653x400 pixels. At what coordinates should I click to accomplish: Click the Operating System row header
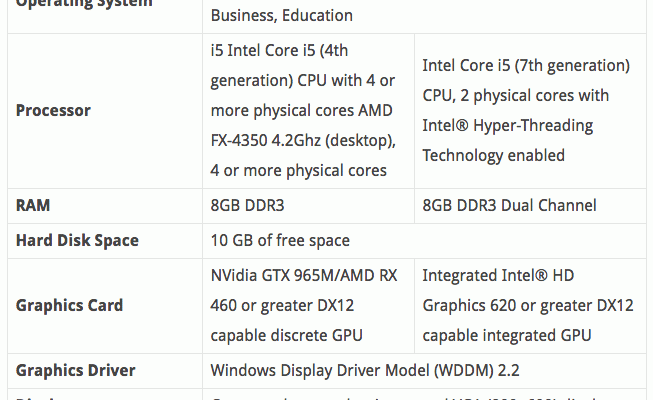pos(84,3)
